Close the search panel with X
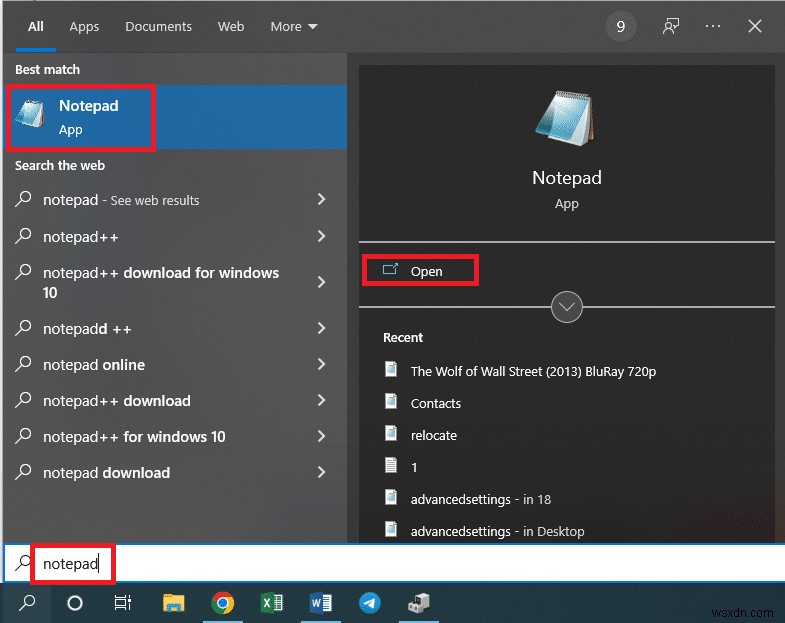 point(754,26)
